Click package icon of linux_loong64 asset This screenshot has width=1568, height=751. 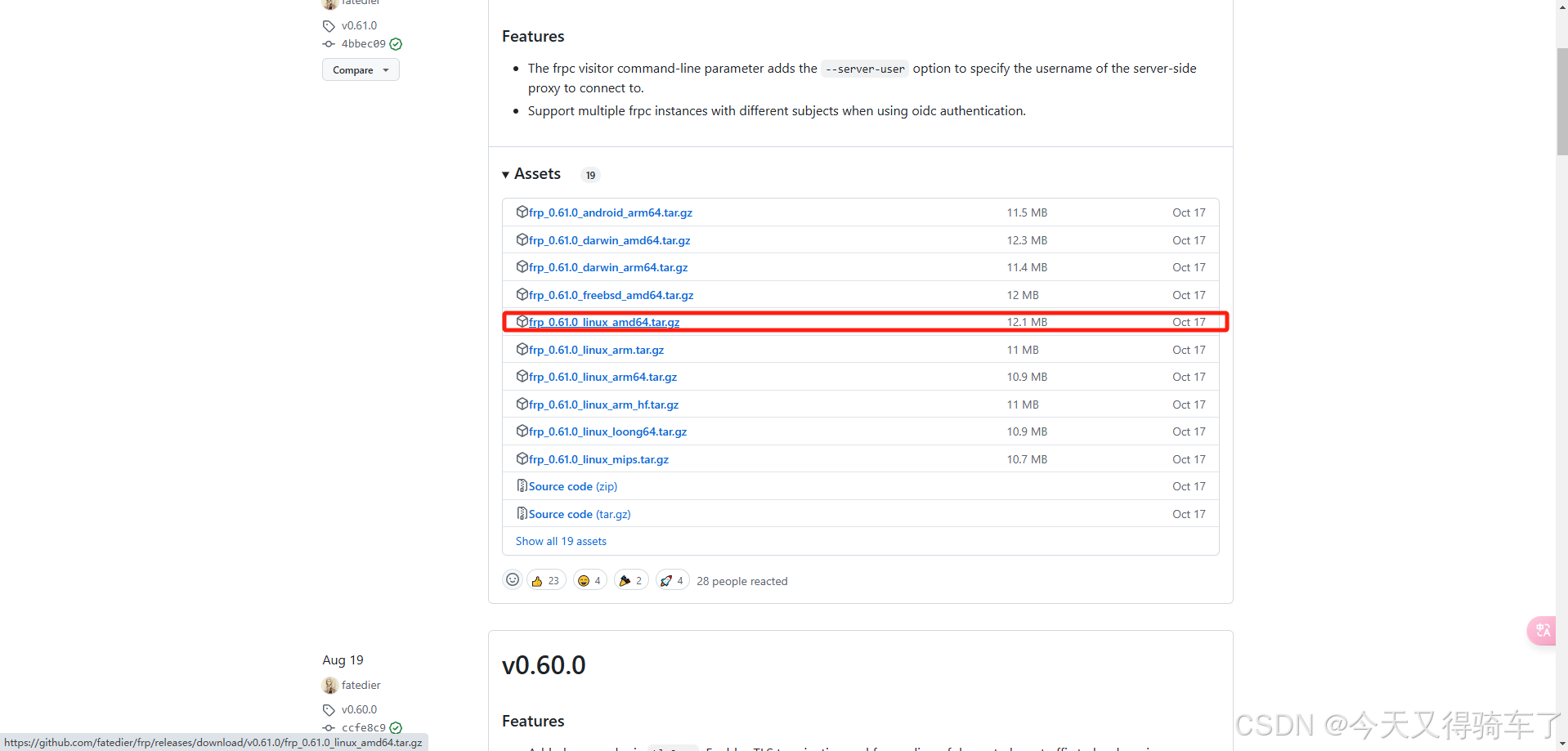point(522,431)
